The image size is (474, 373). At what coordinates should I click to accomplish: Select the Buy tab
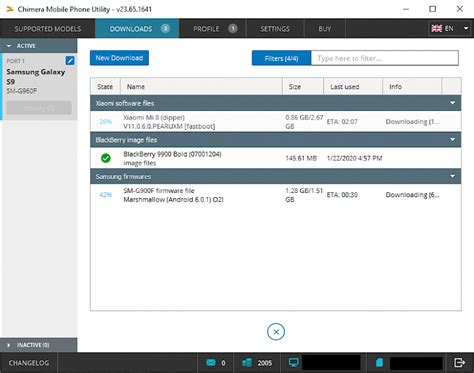tap(325, 29)
